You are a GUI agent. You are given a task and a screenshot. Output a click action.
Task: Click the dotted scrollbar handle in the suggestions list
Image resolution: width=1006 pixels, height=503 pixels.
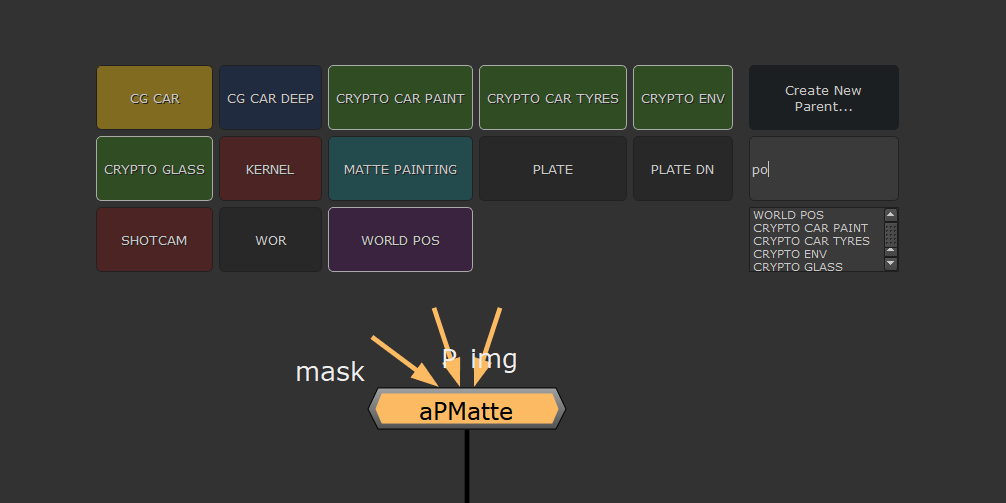[x=891, y=233]
